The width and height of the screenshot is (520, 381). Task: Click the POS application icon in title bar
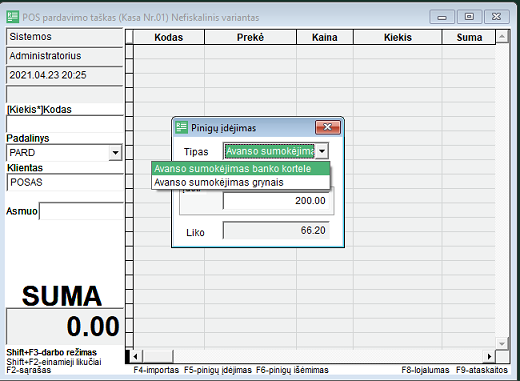[13, 17]
